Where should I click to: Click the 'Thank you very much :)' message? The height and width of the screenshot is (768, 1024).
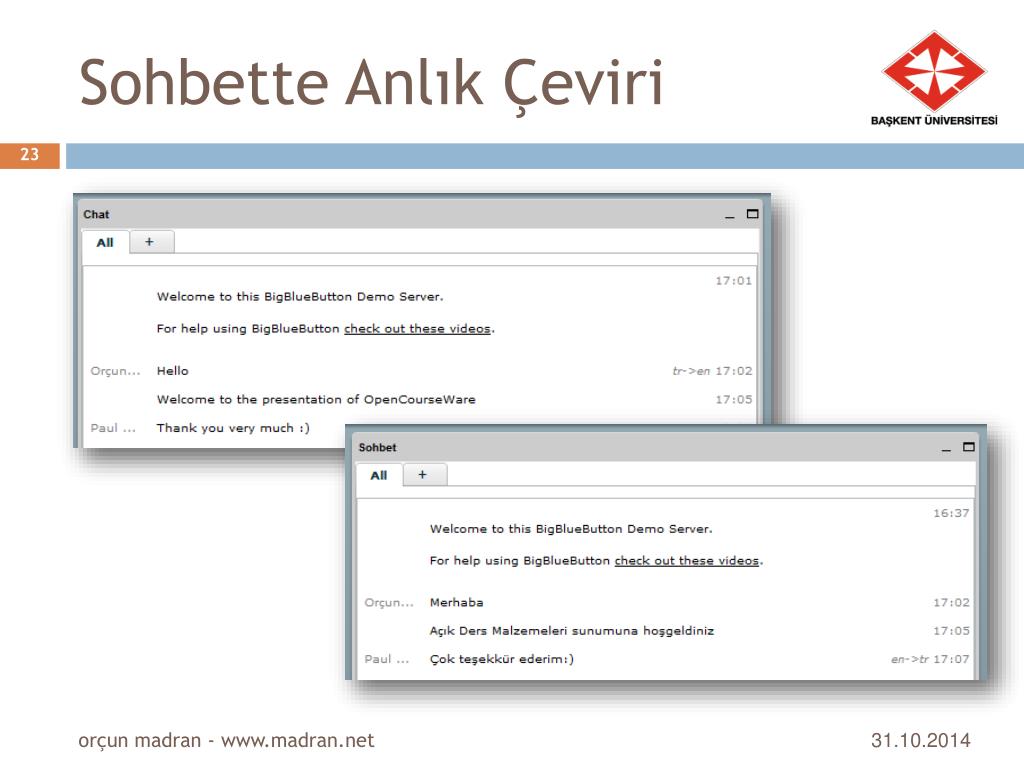click(233, 428)
